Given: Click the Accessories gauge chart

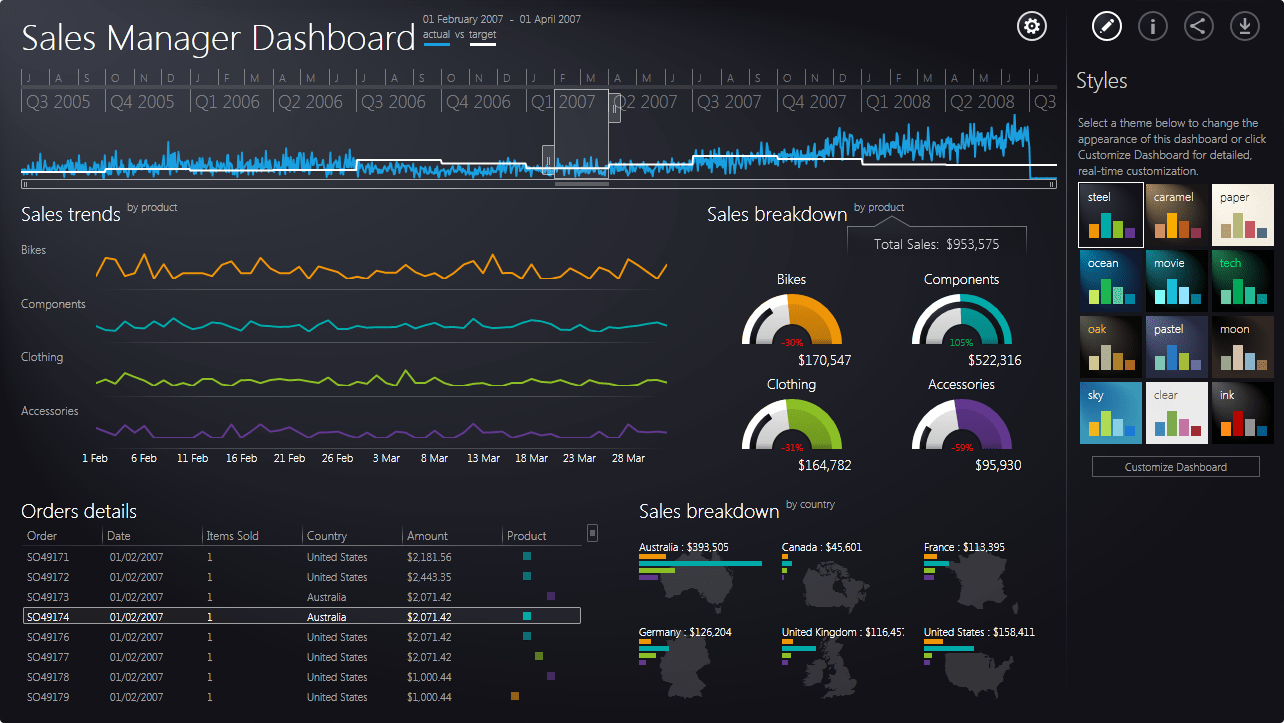Looking at the screenshot, I should tap(962, 425).
